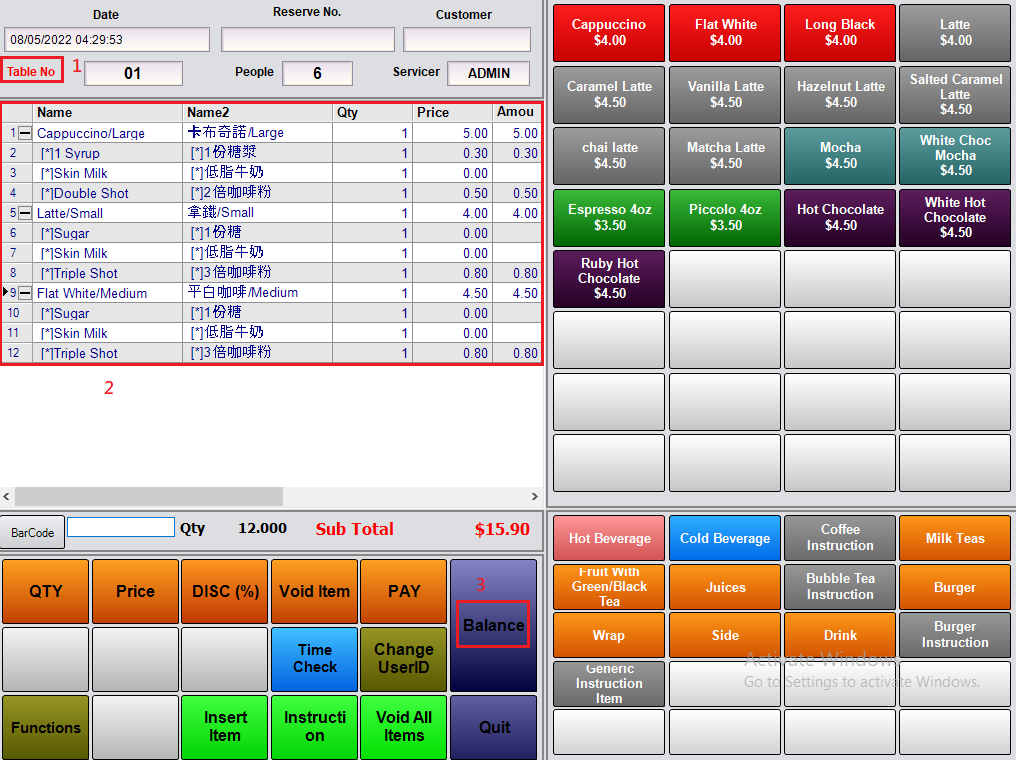The image size is (1016, 760).
Task: Click the Reserve No. field
Action: pos(308,40)
